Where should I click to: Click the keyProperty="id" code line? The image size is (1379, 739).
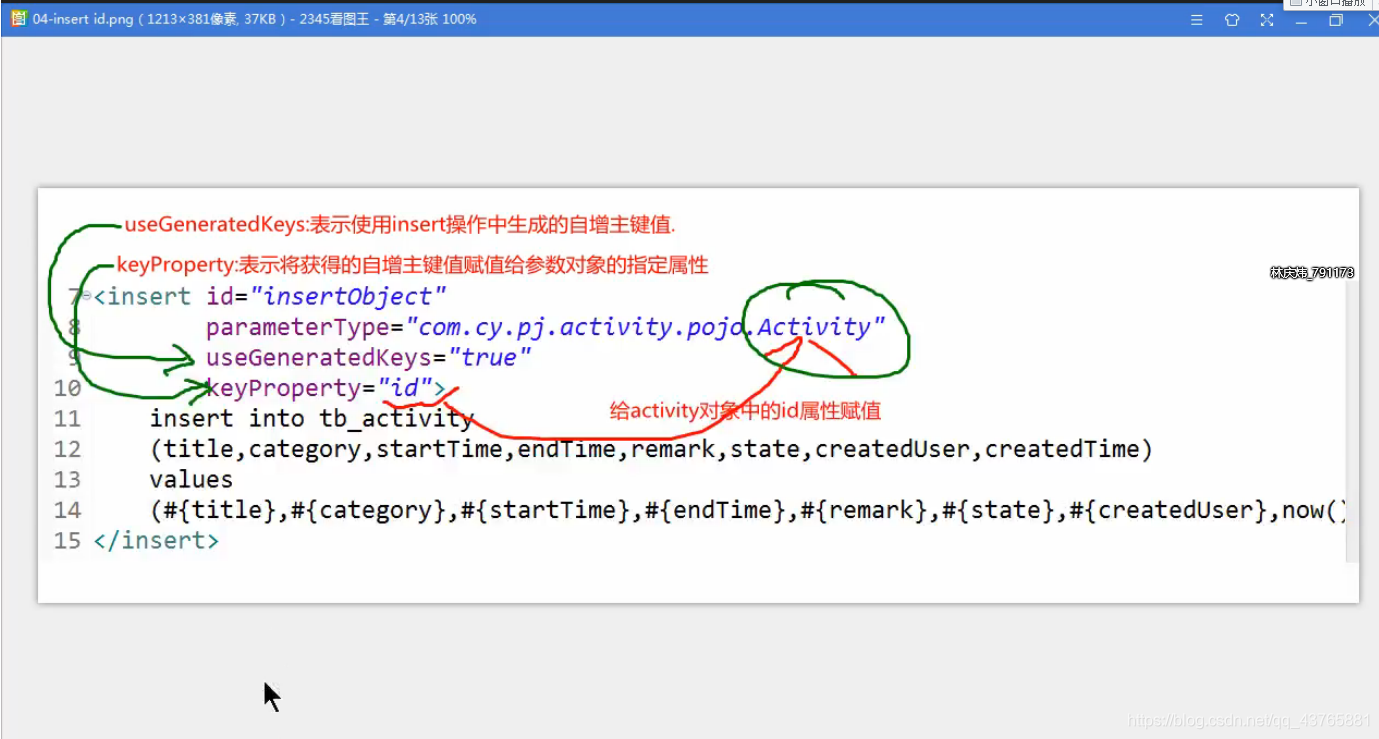pos(326,388)
